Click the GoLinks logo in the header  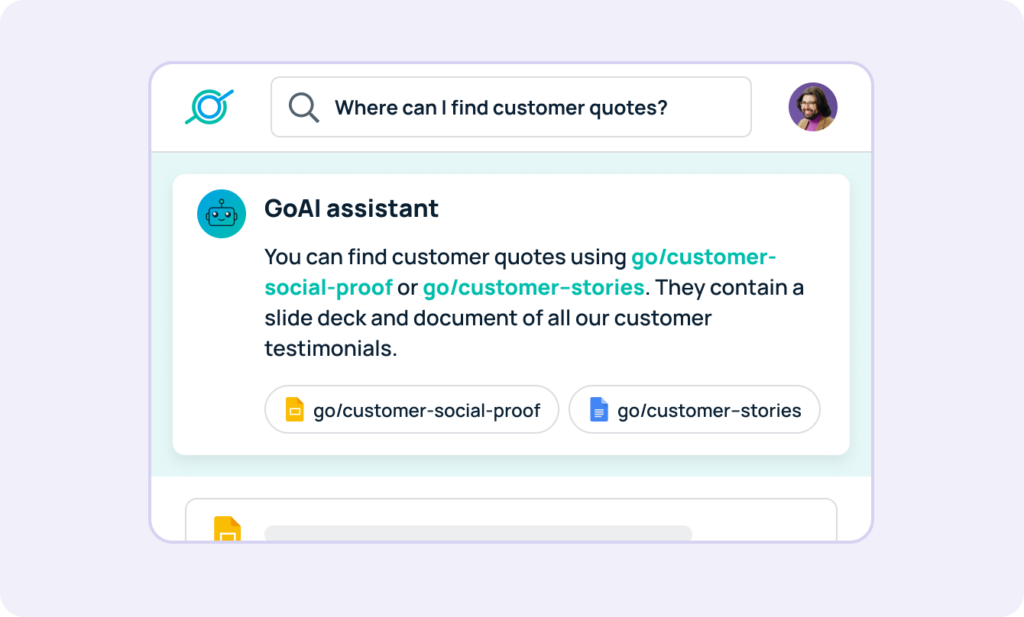[209, 107]
